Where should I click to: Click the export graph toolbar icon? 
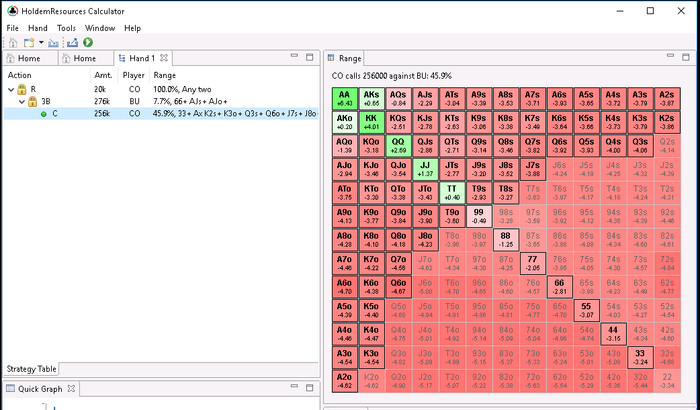pos(73,43)
